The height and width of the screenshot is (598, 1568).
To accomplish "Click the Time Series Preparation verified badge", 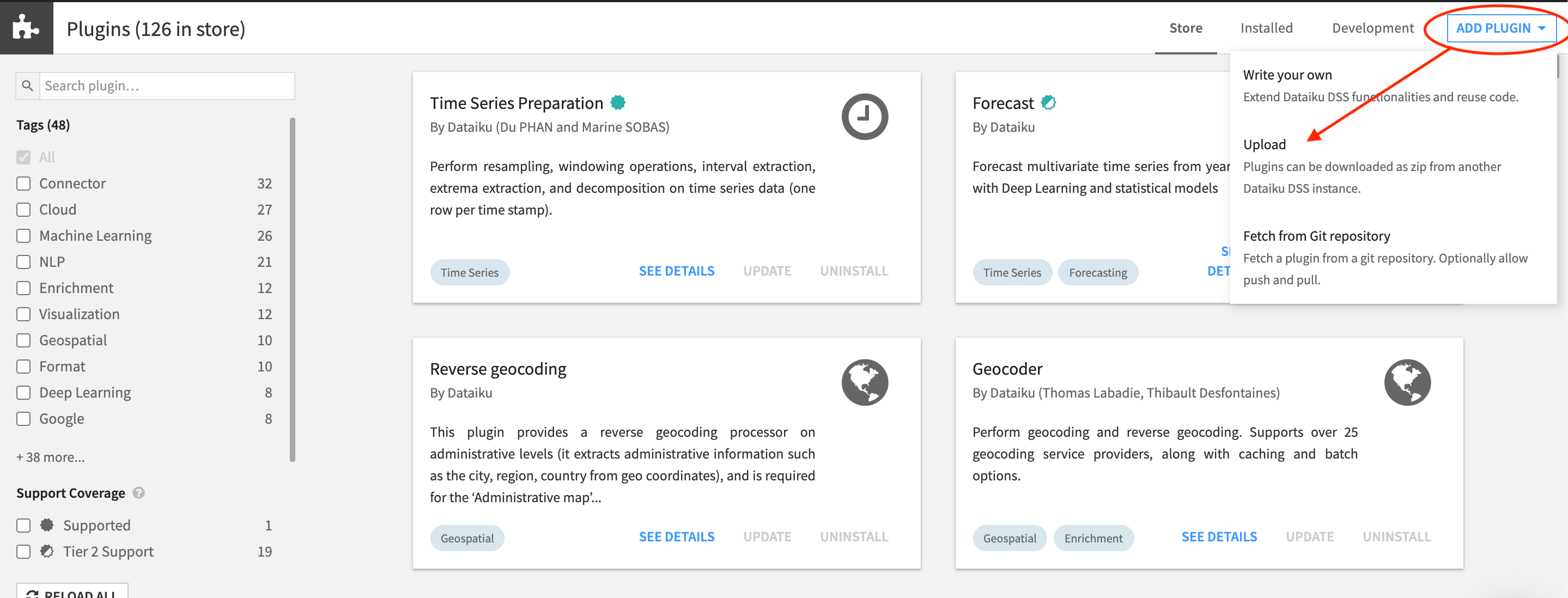I will (618, 103).
